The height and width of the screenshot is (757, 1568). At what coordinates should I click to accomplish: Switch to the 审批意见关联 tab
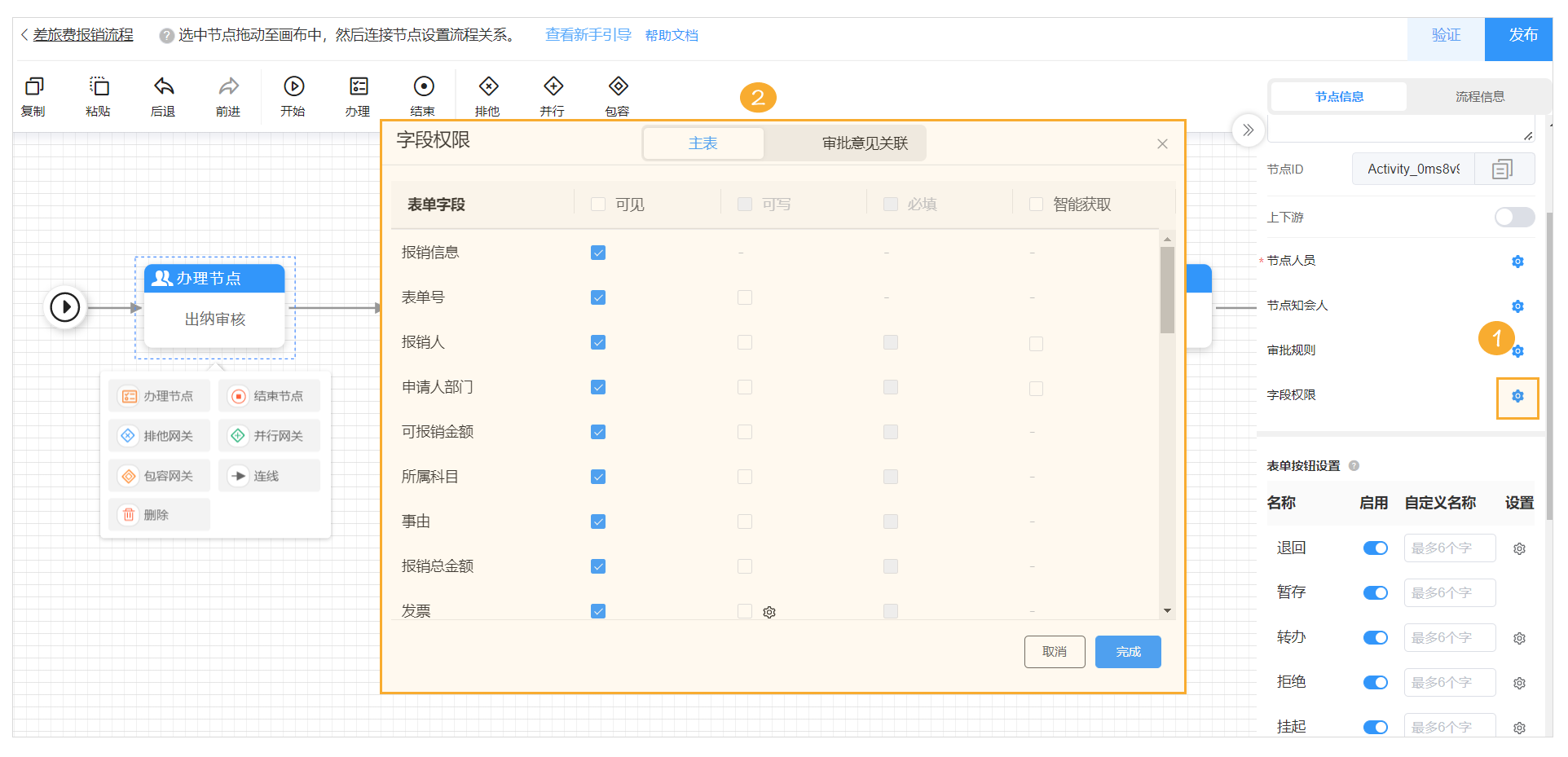pos(864,143)
